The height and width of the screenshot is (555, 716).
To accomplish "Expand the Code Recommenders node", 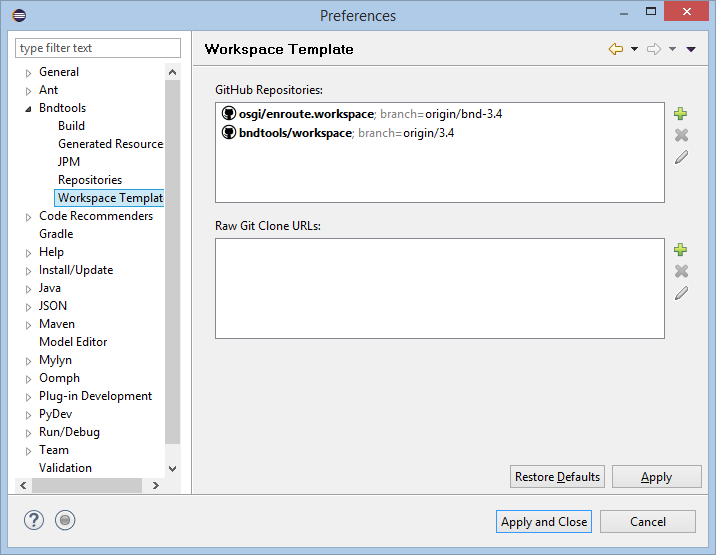I will pos(28,217).
